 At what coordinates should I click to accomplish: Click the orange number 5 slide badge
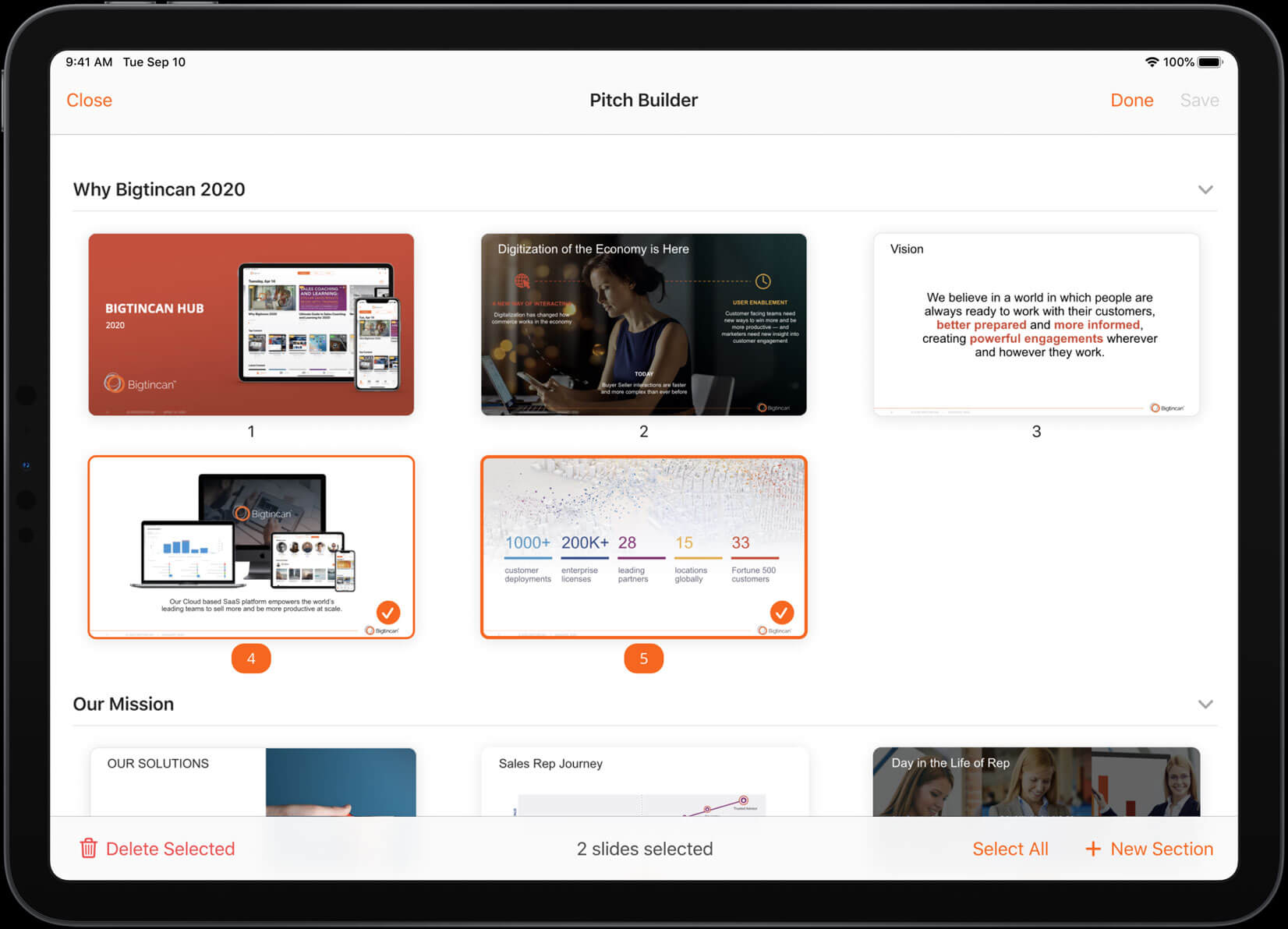click(x=643, y=659)
